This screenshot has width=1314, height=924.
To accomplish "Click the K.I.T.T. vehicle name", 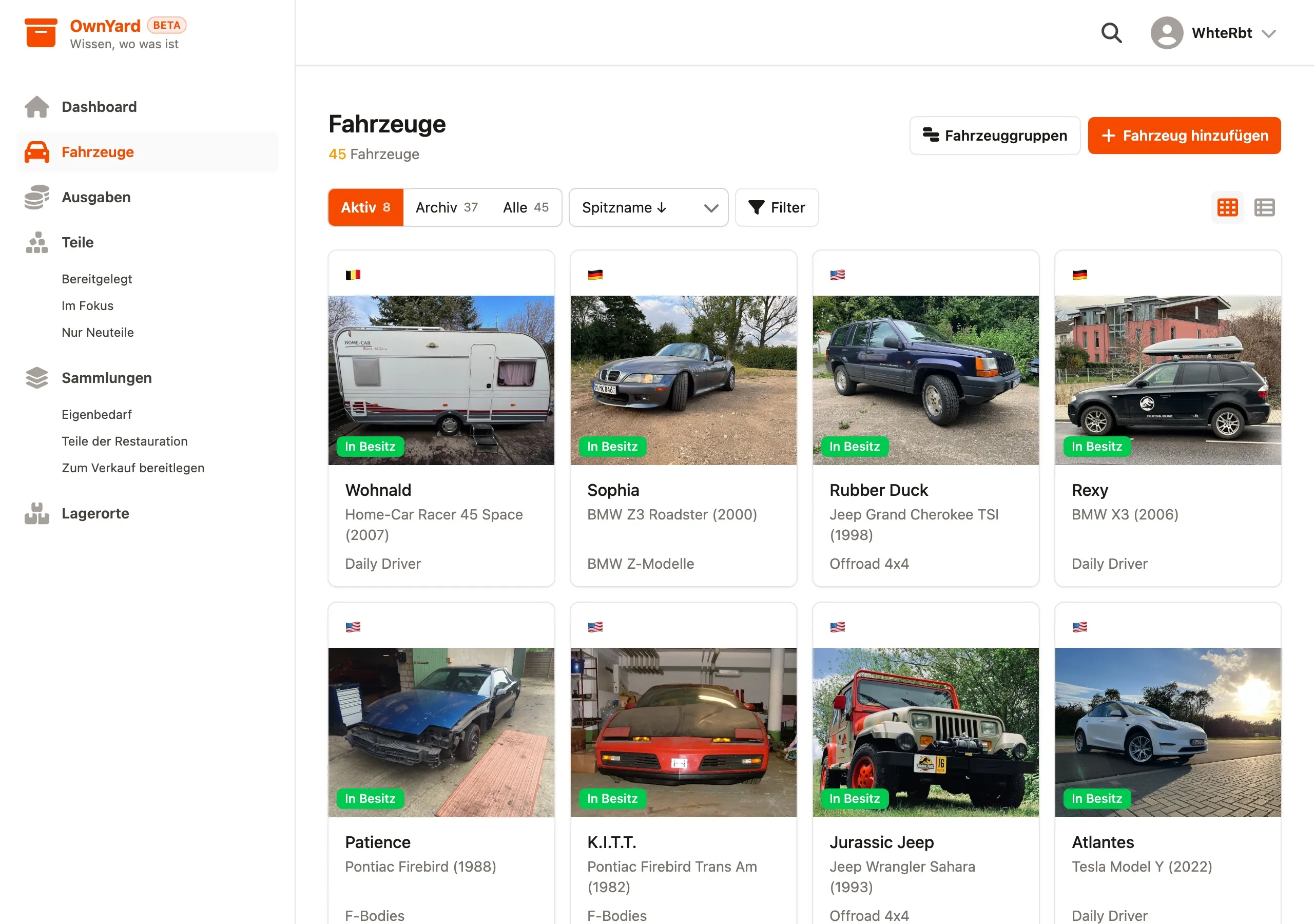I will (611, 842).
